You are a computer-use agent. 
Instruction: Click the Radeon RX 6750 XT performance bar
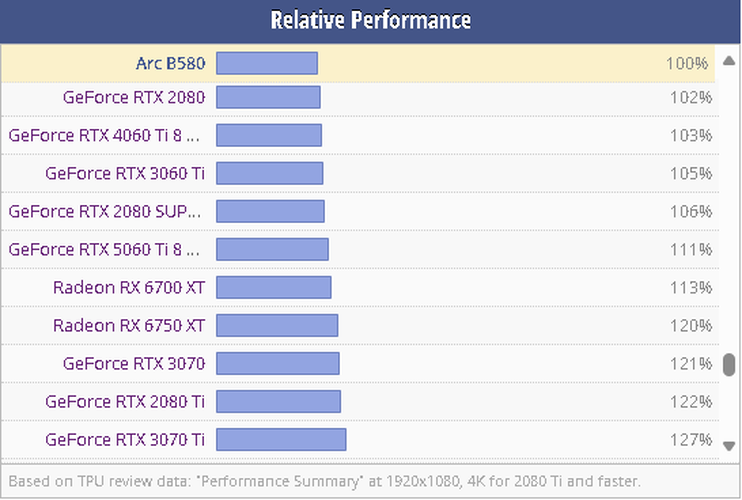[x=277, y=325]
